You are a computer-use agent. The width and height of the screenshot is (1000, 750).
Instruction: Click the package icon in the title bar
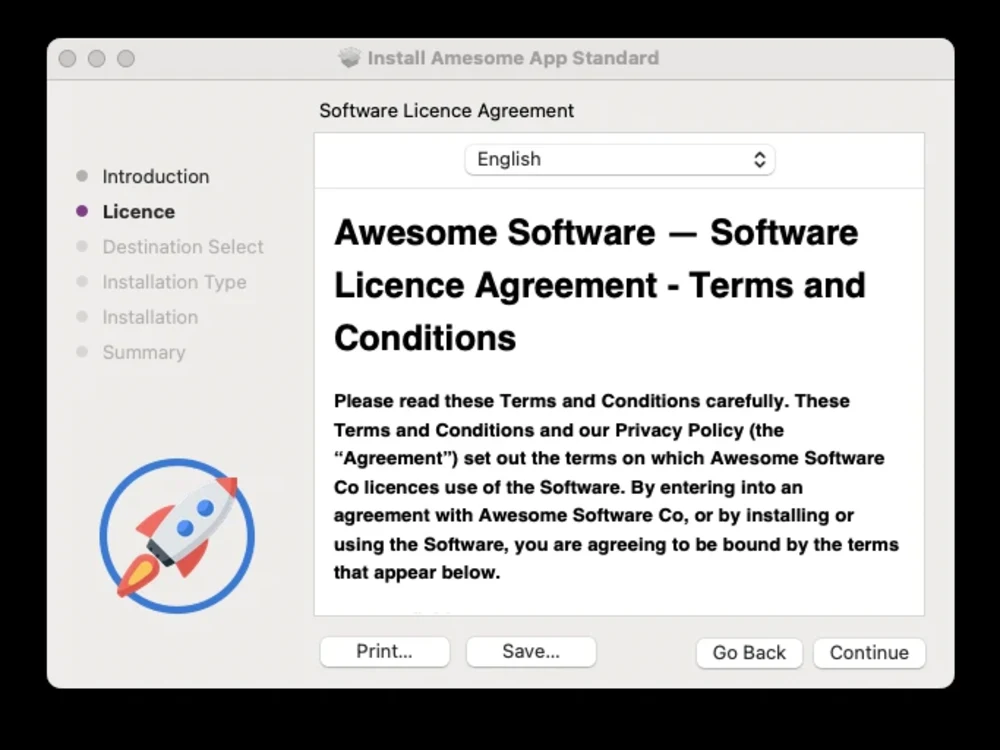pyautogui.click(x=349, y=58)
